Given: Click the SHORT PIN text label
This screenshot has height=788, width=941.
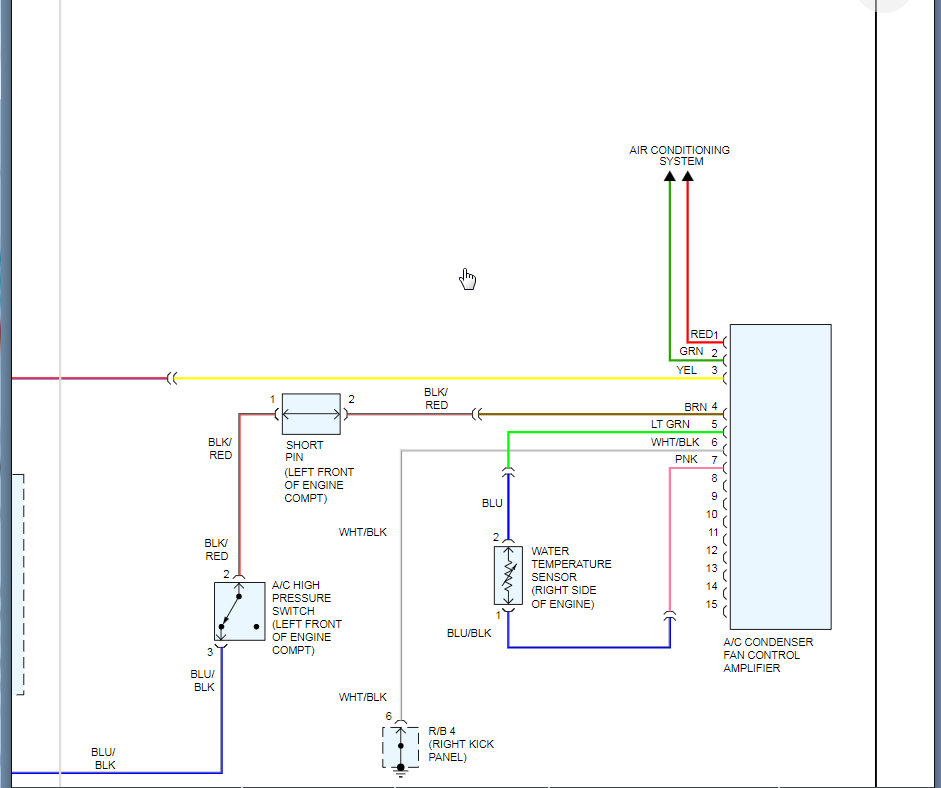Looking at the screenshot, I should [304, 451].
